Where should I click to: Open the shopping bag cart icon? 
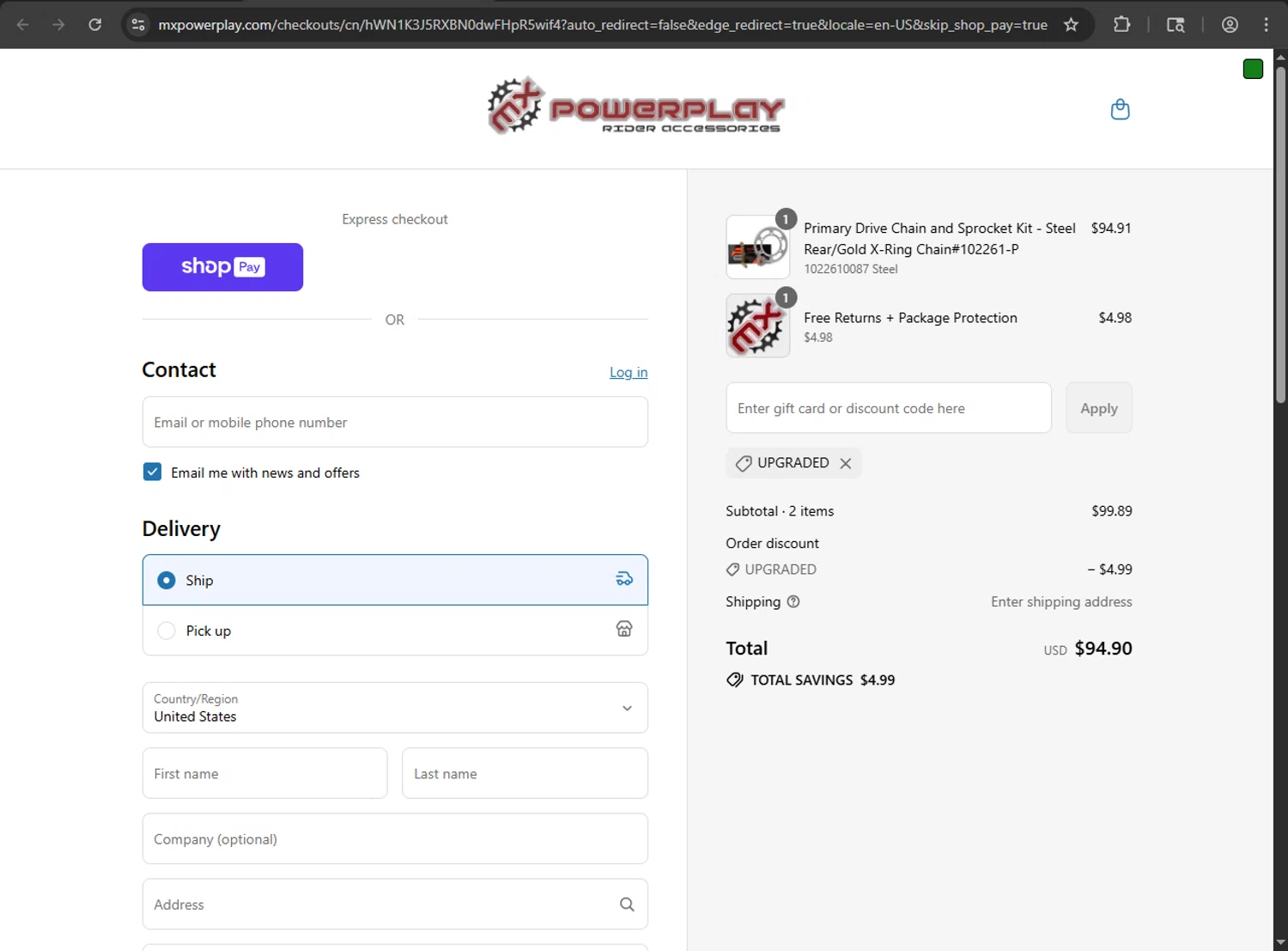pyautogui.click(x=1120, y=109)
